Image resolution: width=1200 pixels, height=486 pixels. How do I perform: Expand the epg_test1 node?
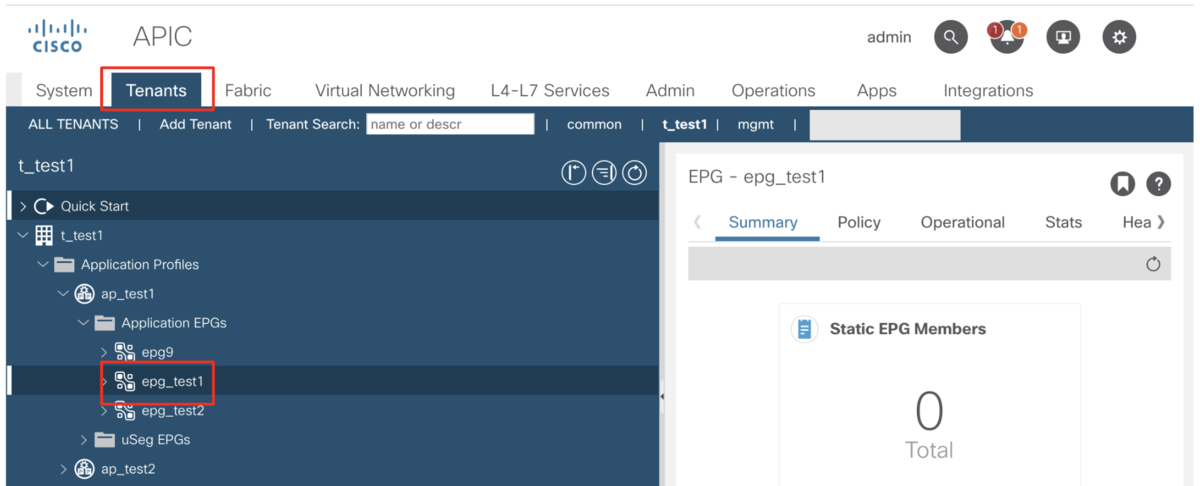pos(104,381)
